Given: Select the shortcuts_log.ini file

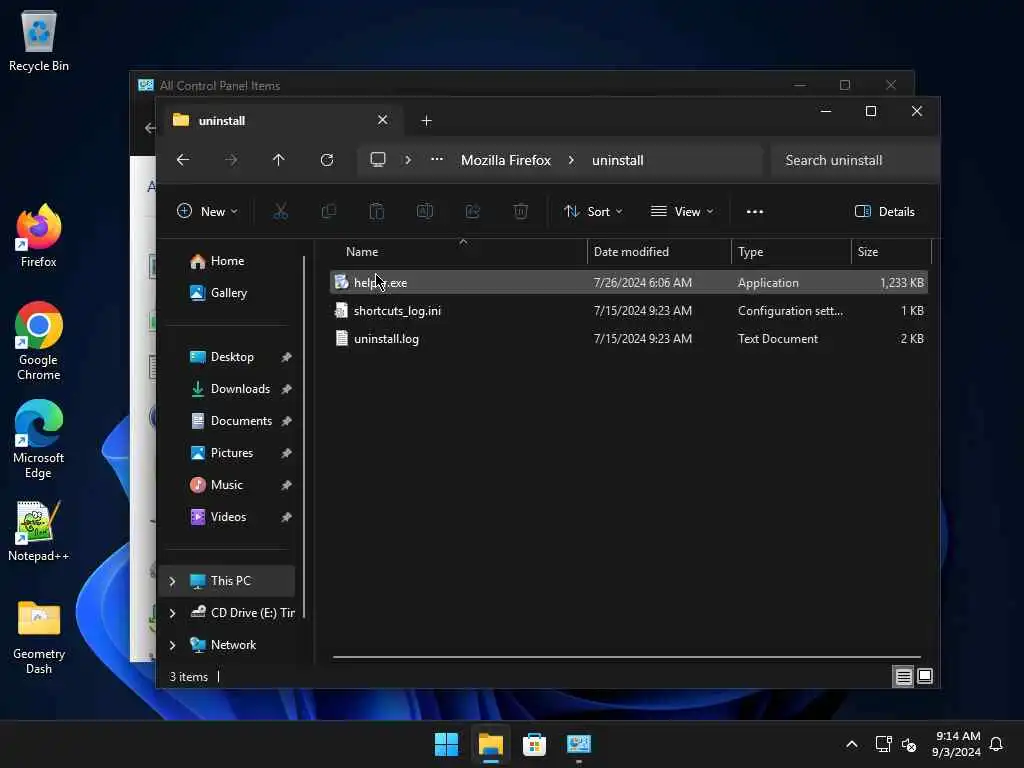Looking at the screenshot, I should click(x=628, y=311).
